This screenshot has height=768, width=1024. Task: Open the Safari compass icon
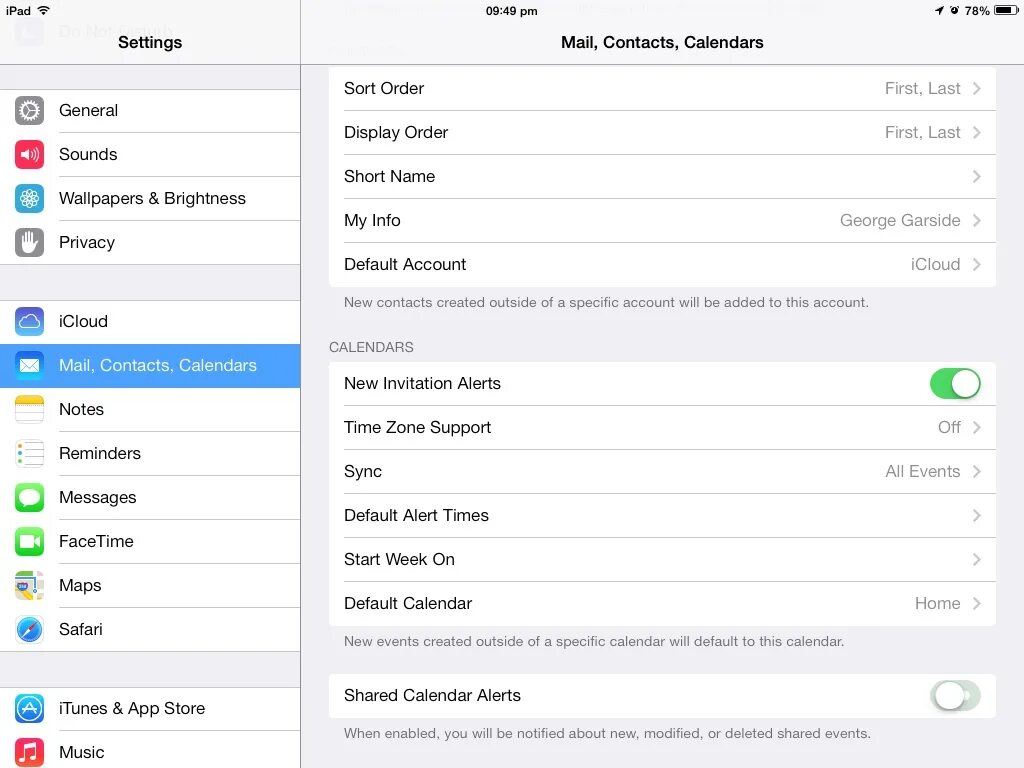point(29,630)
